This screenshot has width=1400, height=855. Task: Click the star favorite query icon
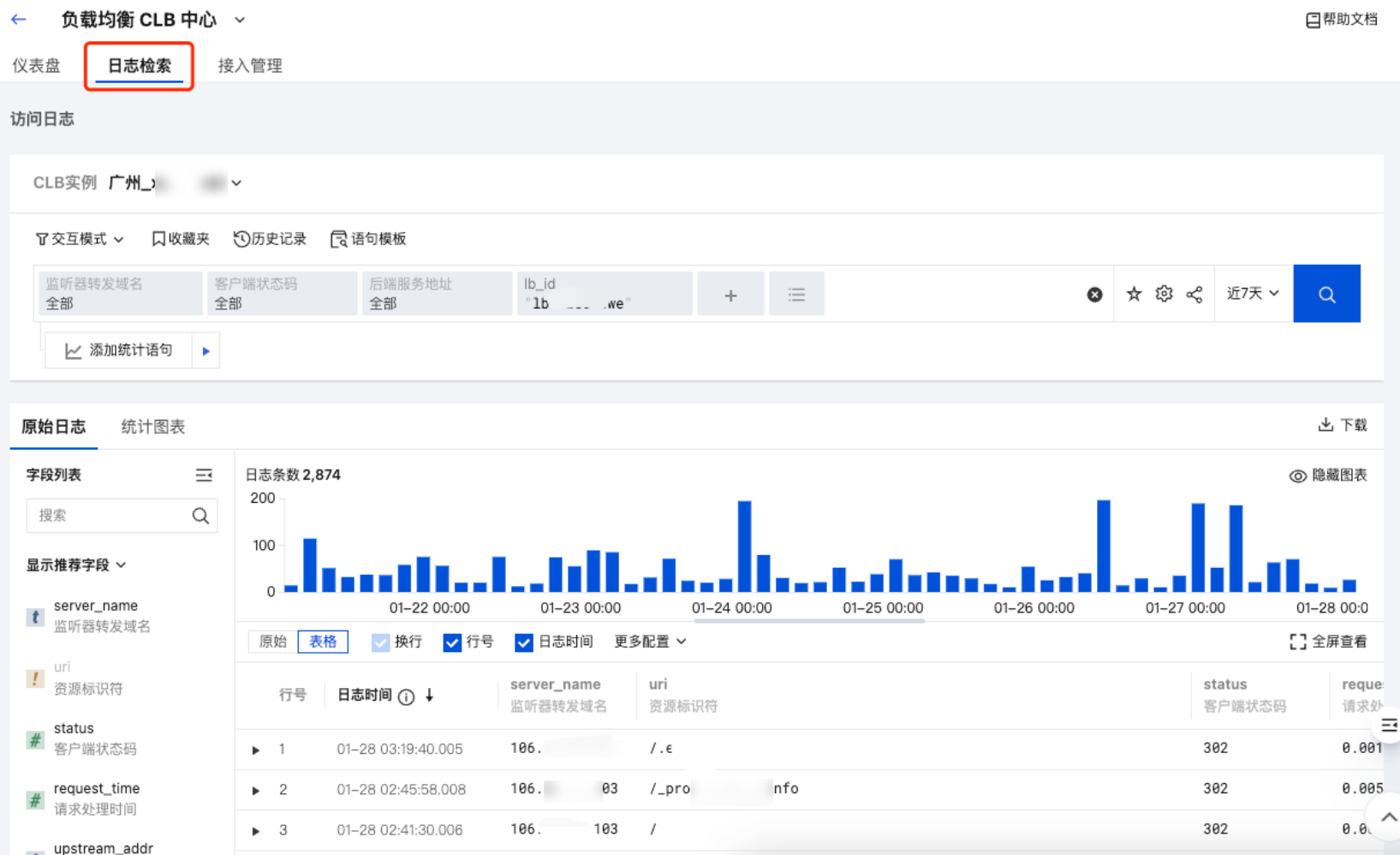pyautogui.click(x=1134, y=294)
